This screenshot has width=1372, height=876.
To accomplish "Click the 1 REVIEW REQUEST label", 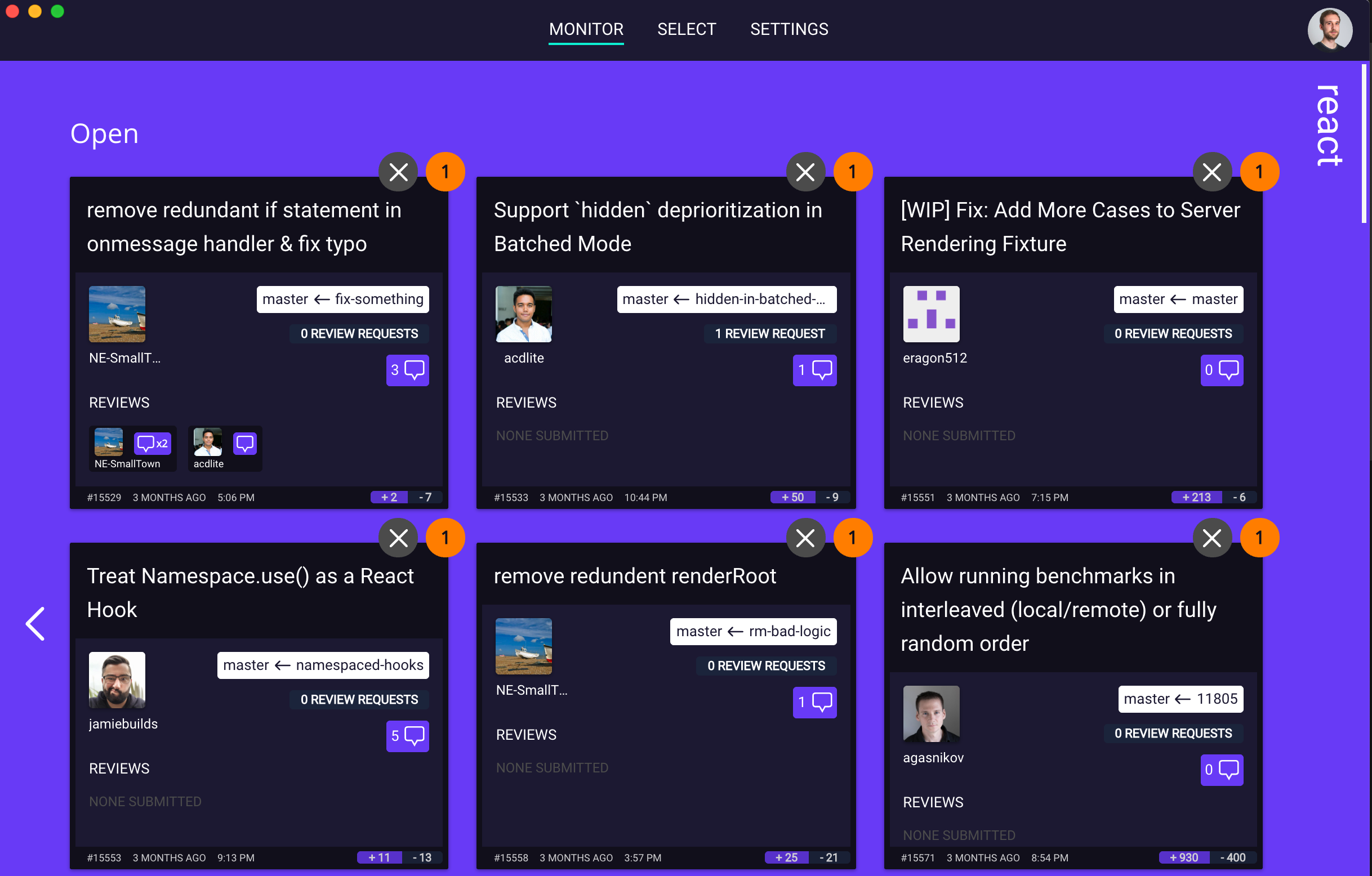I will (769, 334).
